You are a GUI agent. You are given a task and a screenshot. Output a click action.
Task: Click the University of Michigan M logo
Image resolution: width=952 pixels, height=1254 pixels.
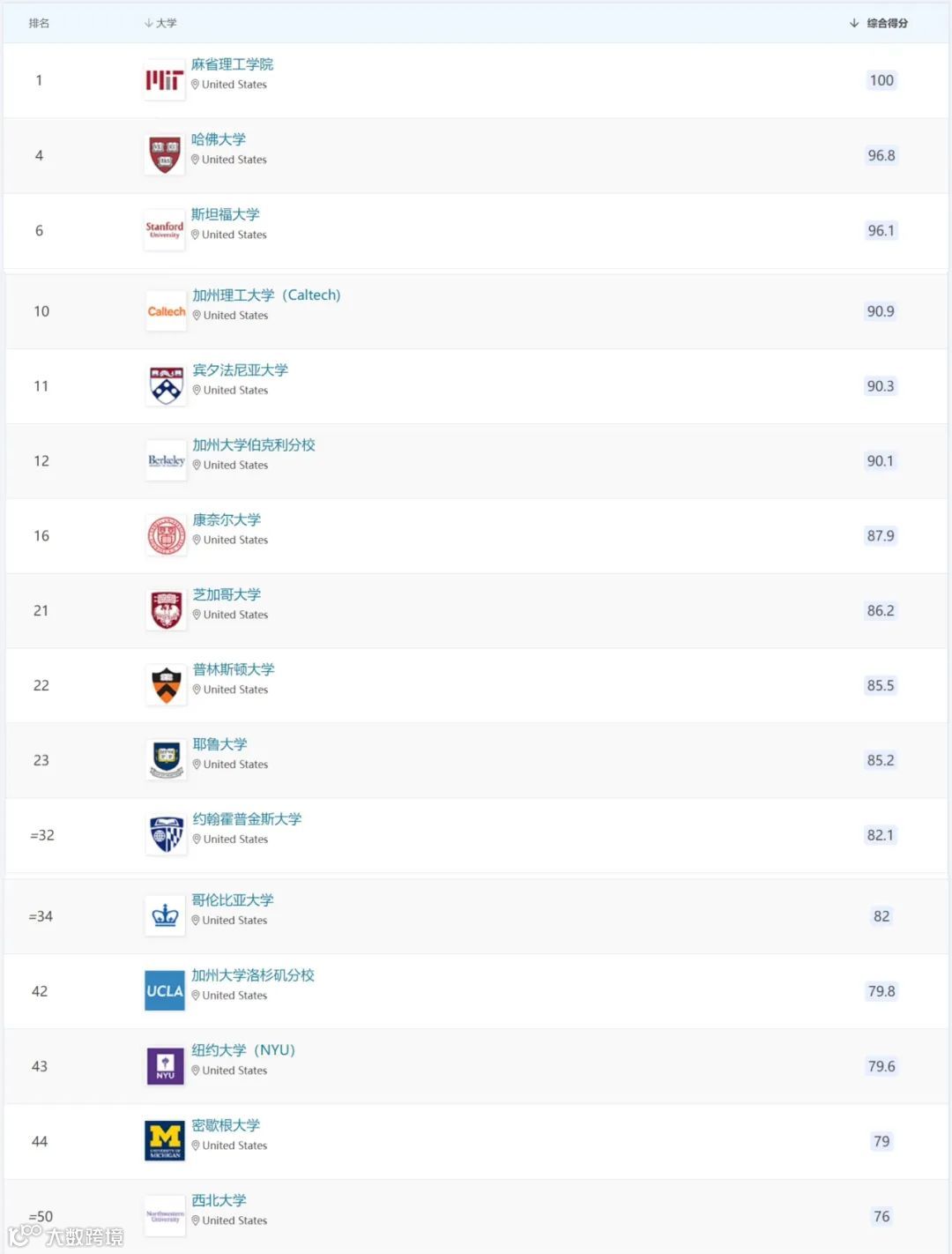pyautogui.click(x=165, y=1141)
